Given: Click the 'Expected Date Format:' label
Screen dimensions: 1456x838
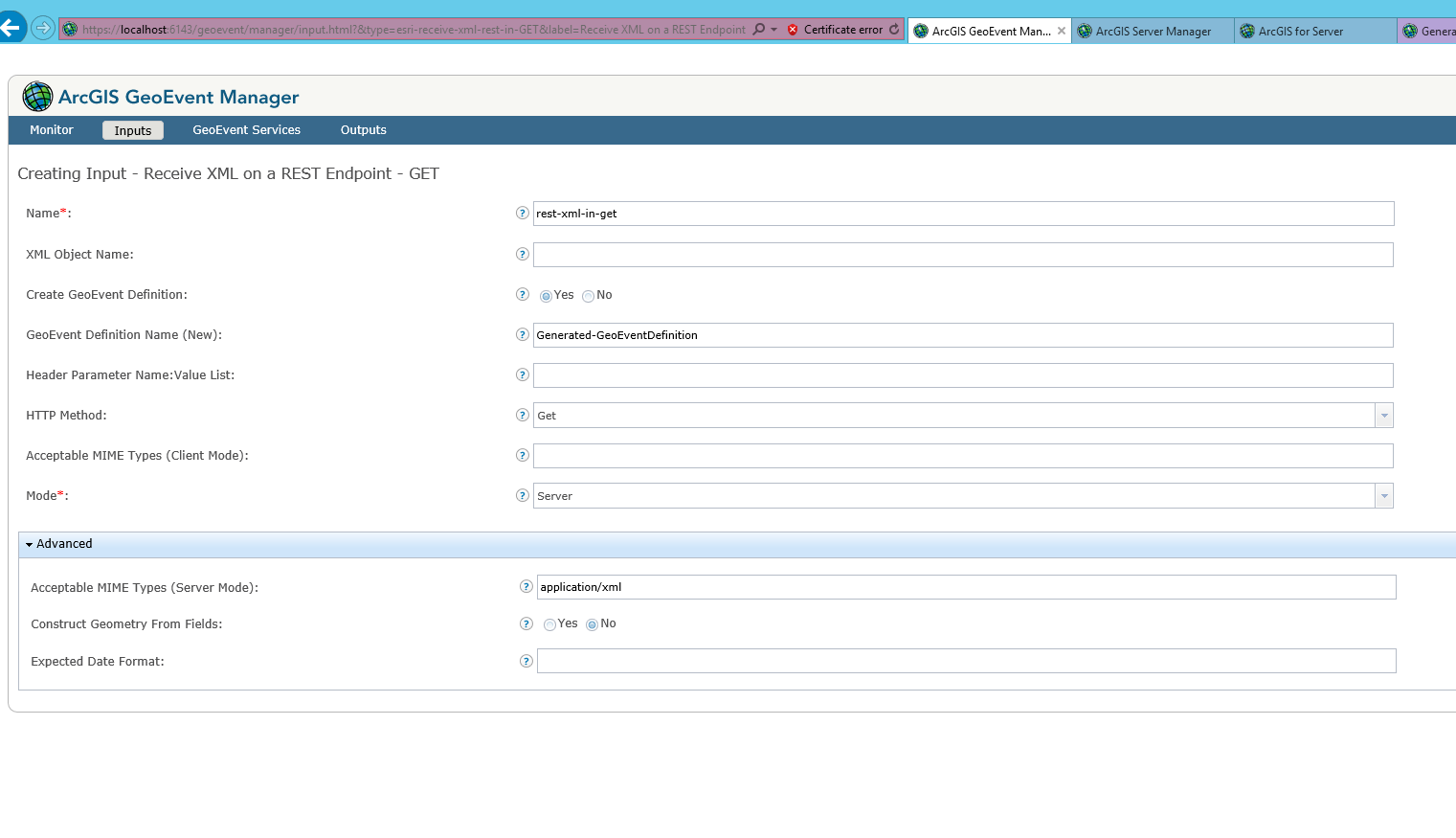Looking at the screenshot, I should click(98, 662).
